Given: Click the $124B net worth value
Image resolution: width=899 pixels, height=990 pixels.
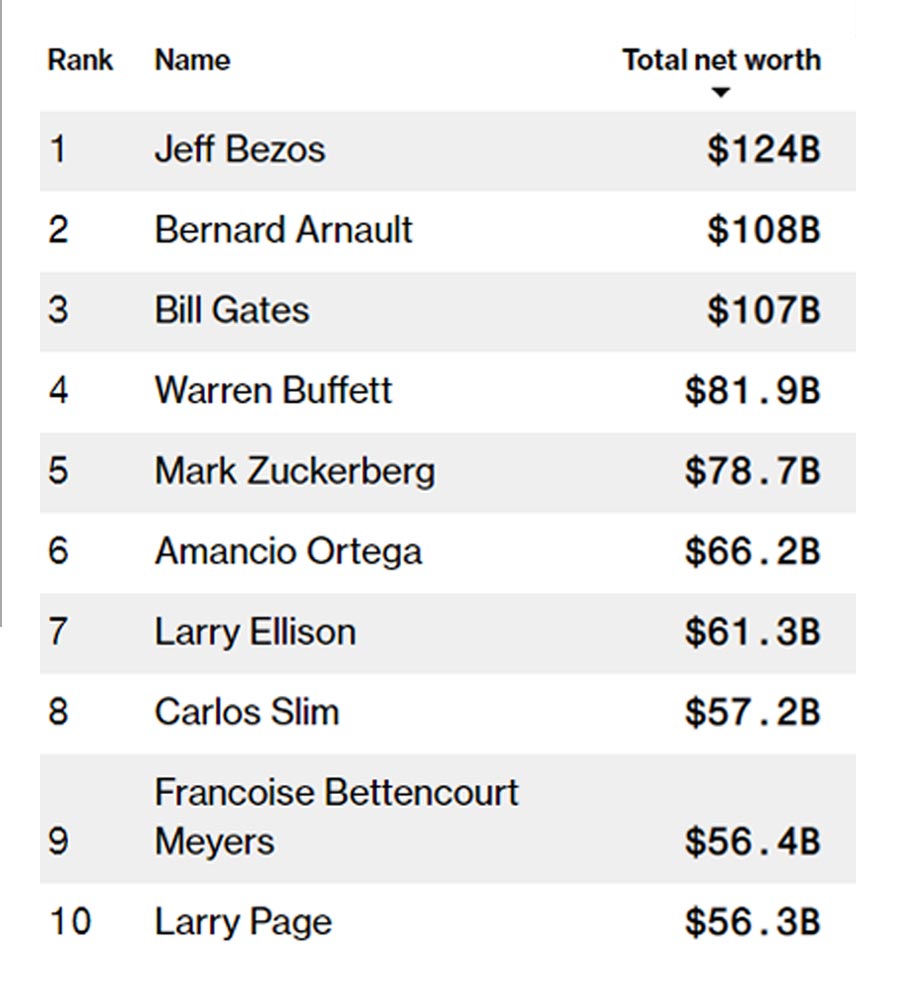Looking at the screenshot, I should point(763,150).
